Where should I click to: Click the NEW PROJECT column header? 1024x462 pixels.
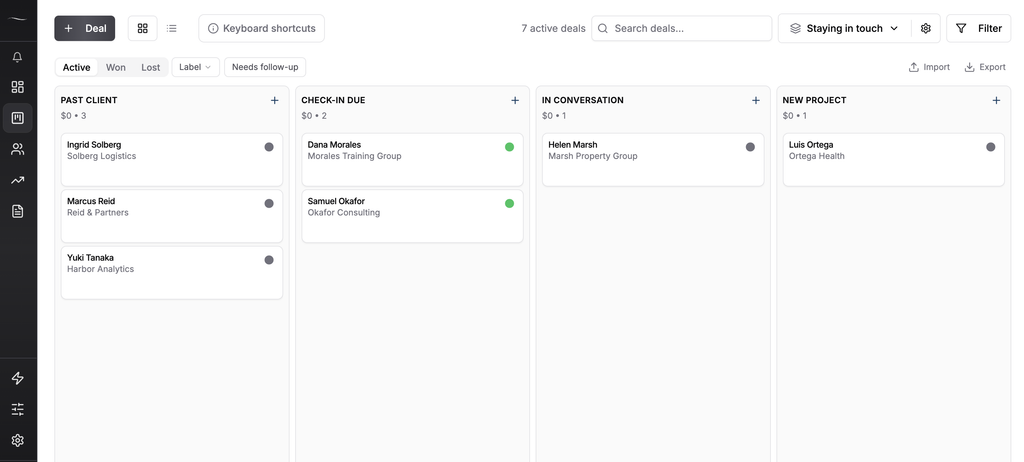814,100
